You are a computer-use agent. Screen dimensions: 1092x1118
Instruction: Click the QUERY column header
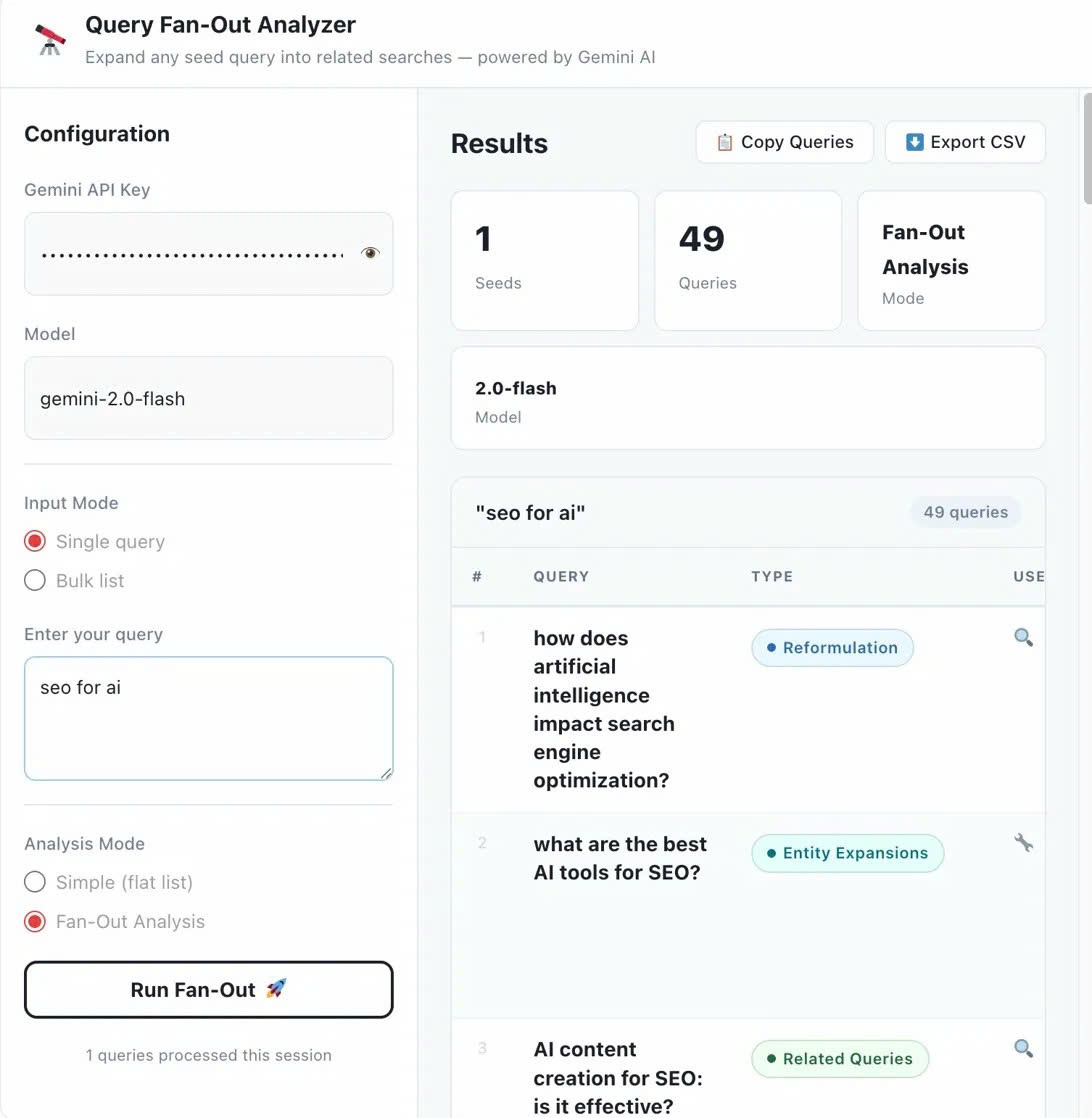click(561, 577)
